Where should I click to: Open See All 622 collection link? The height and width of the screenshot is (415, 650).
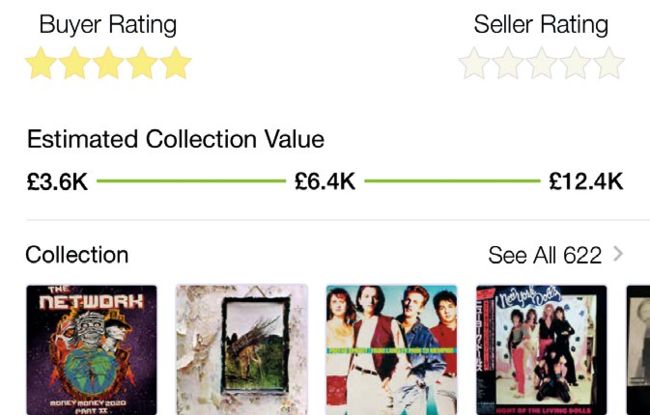coord(545,255)
